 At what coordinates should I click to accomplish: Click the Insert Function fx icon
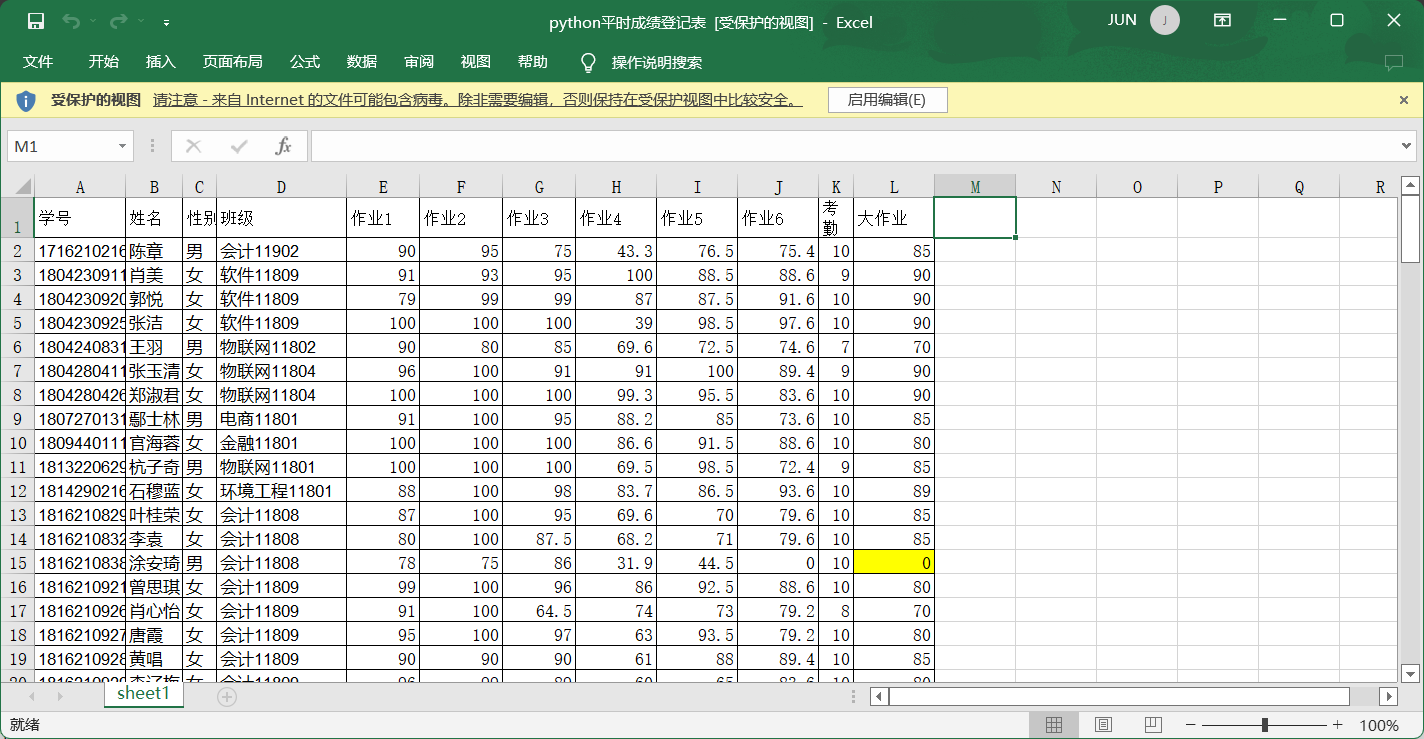click(283, 146)
